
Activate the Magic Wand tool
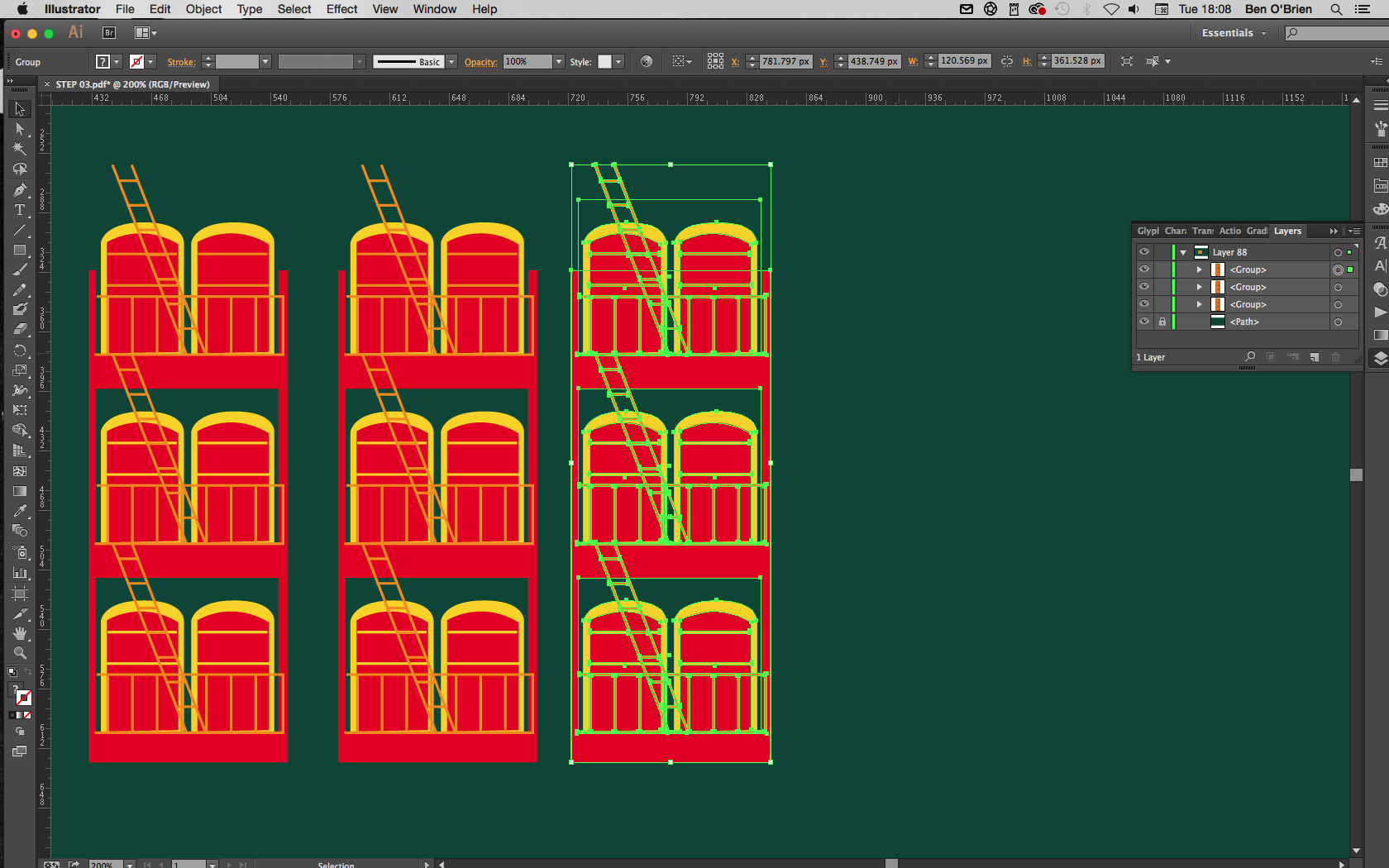tap(20, 149)
